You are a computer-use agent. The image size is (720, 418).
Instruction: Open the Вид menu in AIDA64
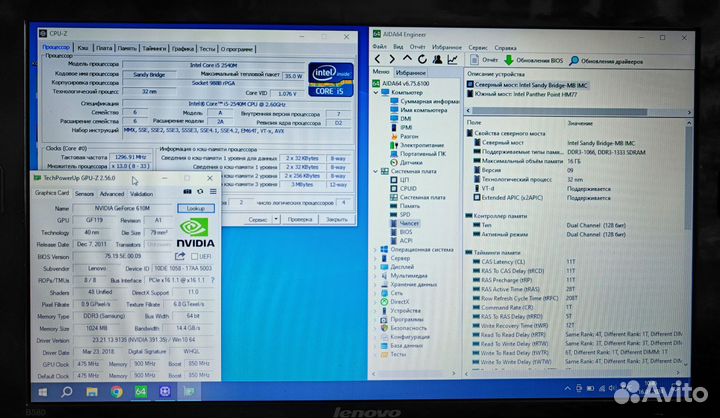(398, 47)
